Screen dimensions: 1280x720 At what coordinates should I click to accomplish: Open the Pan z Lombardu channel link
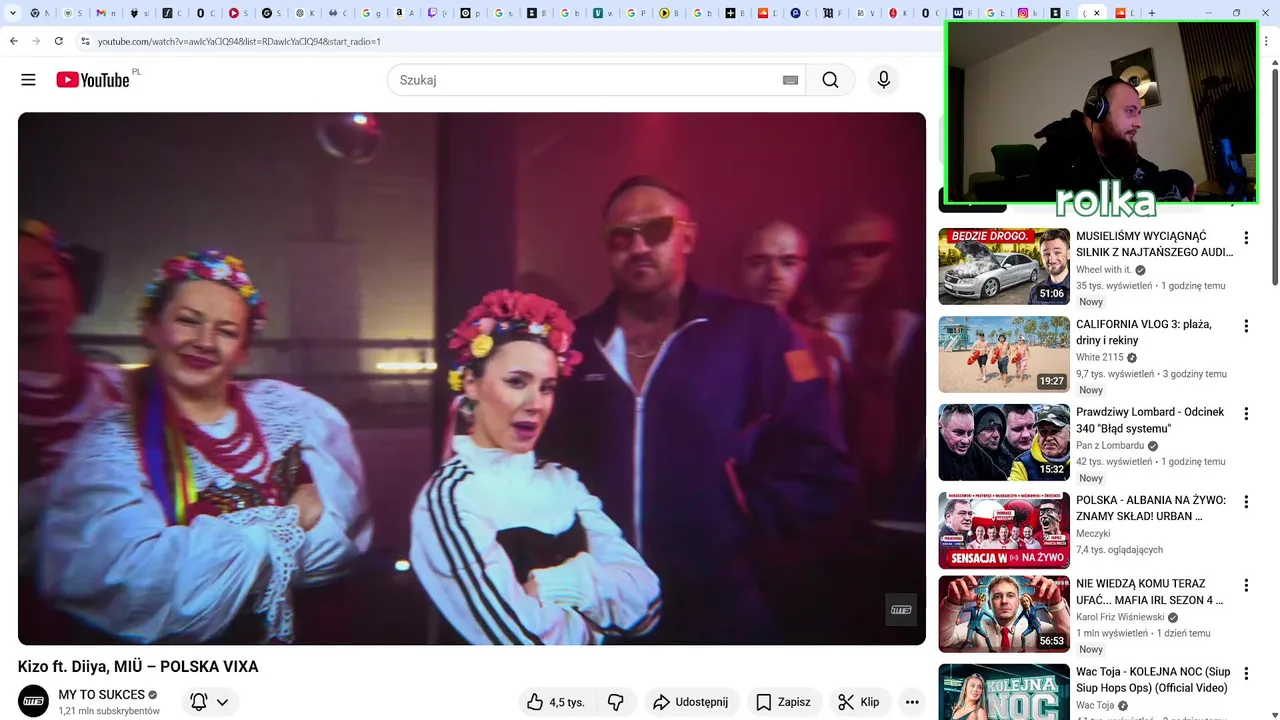(x=1110, y=446)
